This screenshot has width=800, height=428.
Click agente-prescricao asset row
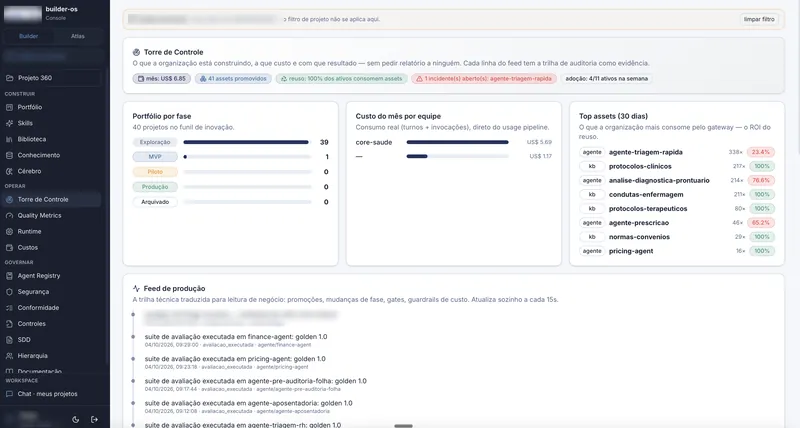click(x=677, y=223)
